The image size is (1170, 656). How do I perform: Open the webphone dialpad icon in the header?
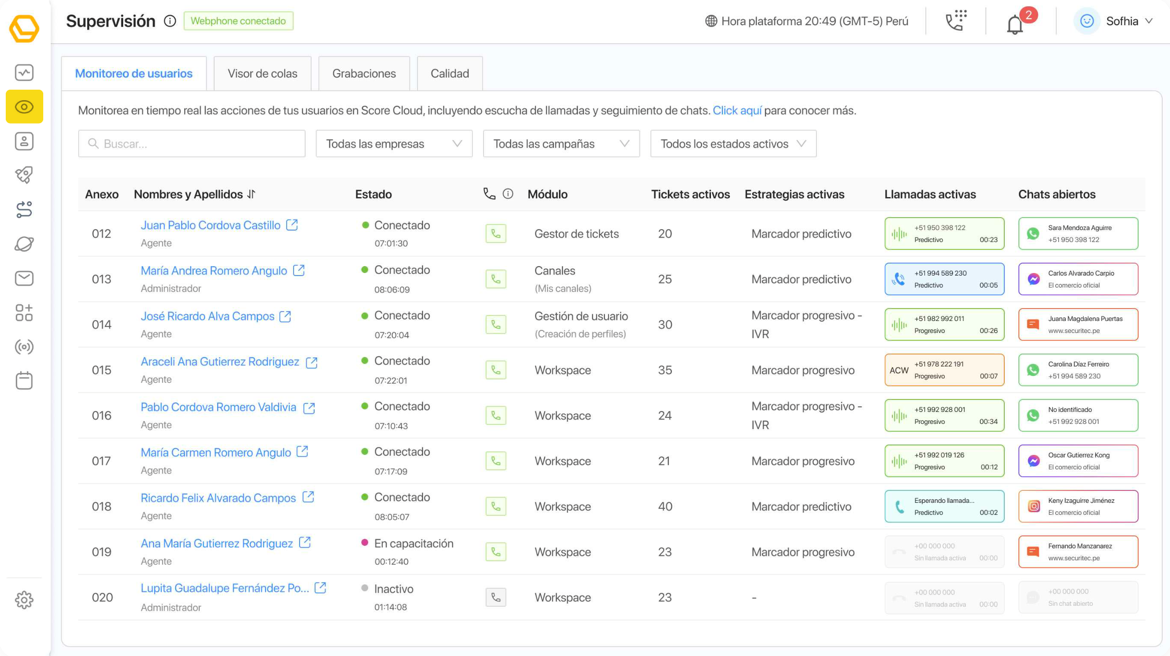tap(955, 20)
